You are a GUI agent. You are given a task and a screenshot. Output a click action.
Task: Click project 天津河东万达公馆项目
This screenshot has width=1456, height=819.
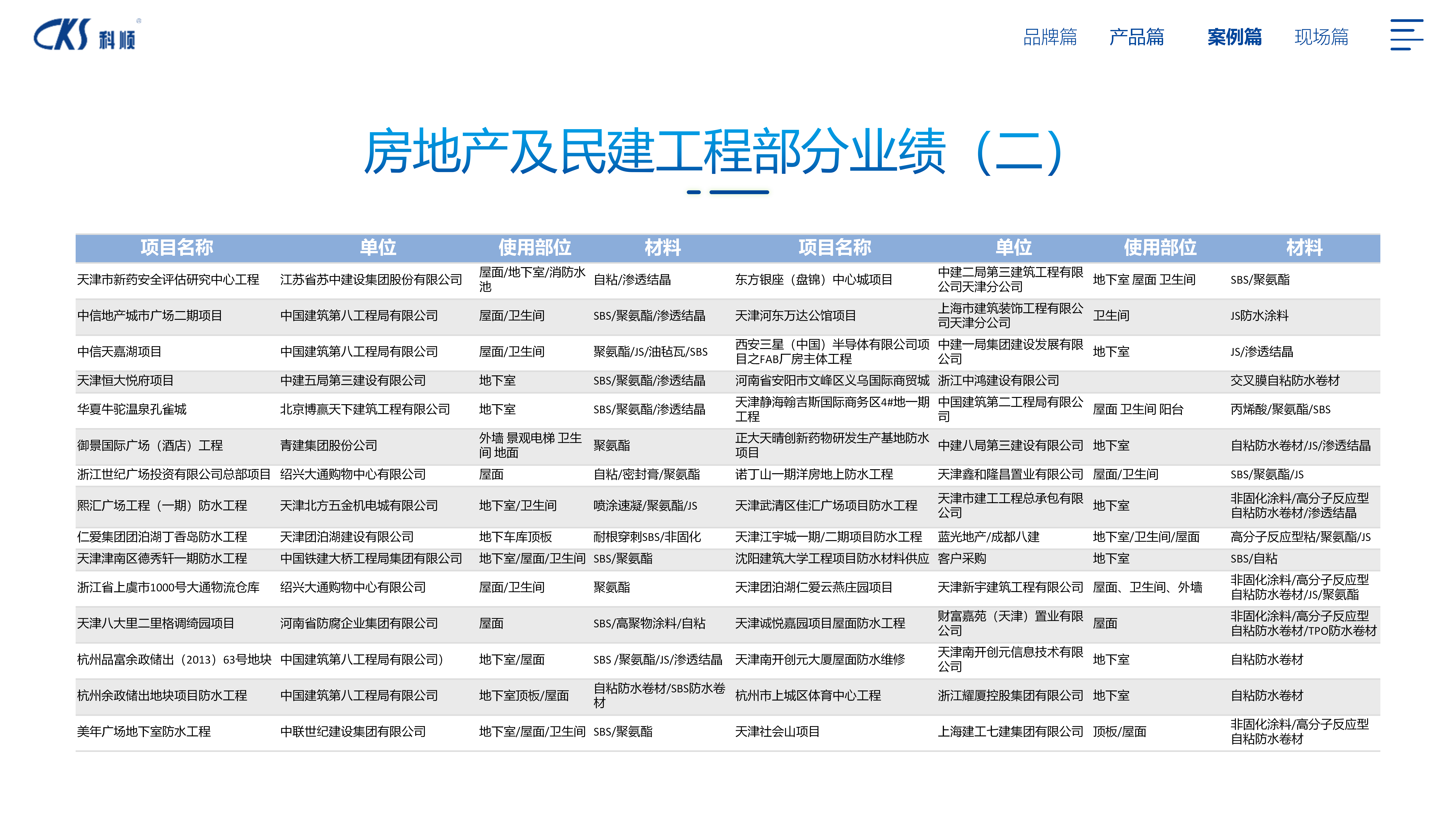[x=796, y=316]
